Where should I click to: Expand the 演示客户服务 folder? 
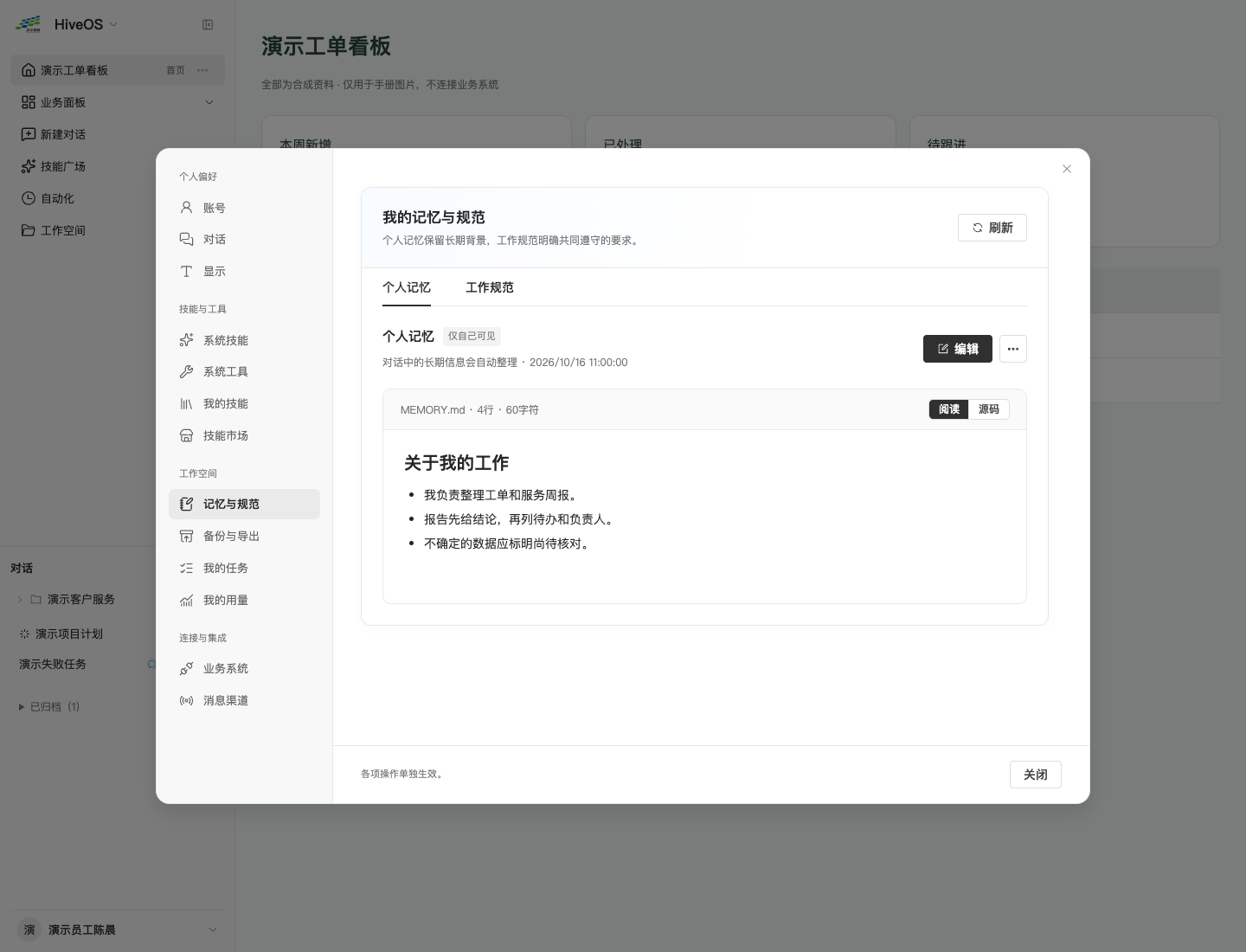point(20,600)
